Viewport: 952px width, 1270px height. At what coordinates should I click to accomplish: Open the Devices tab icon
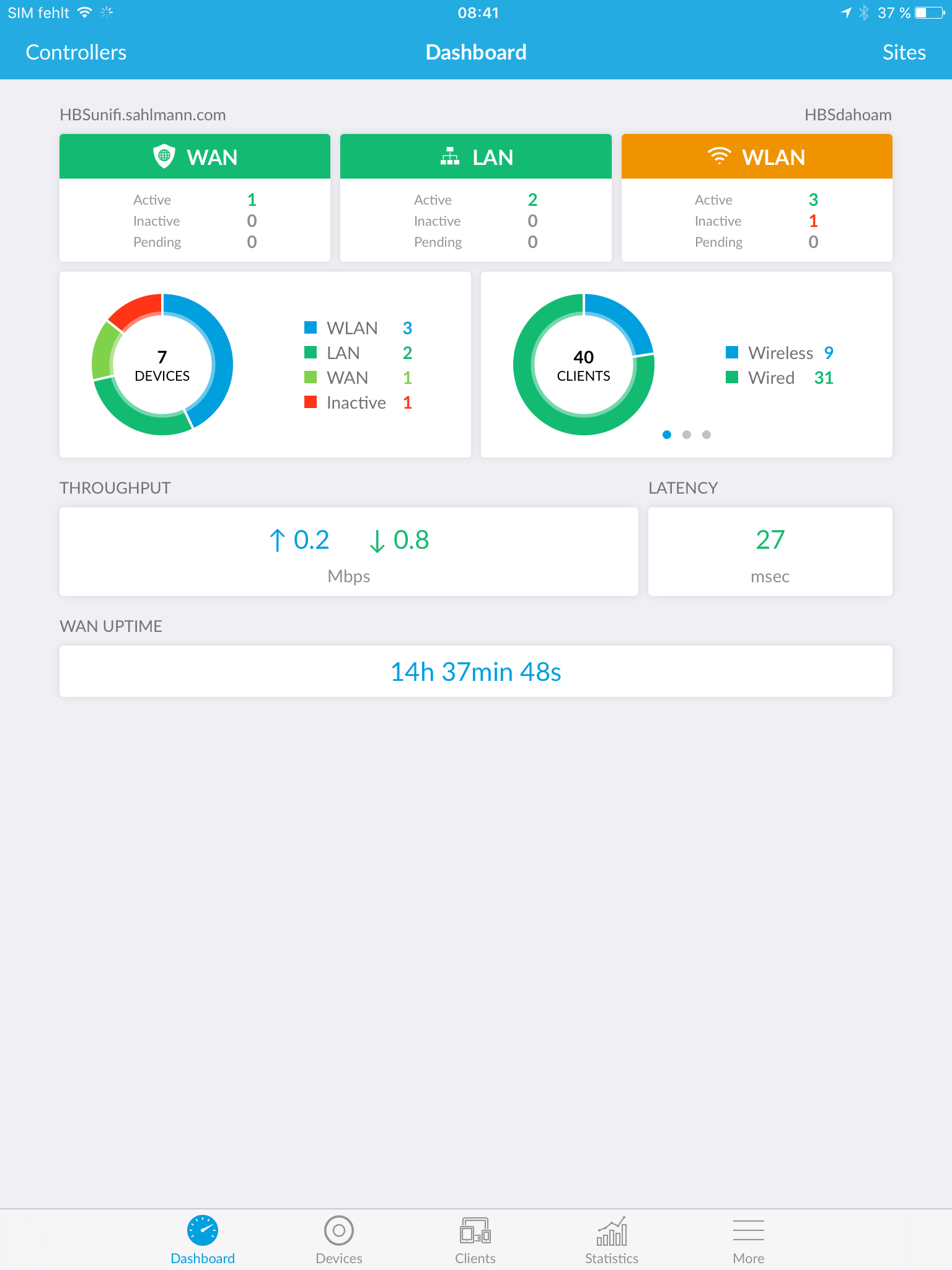(339, 1230)
